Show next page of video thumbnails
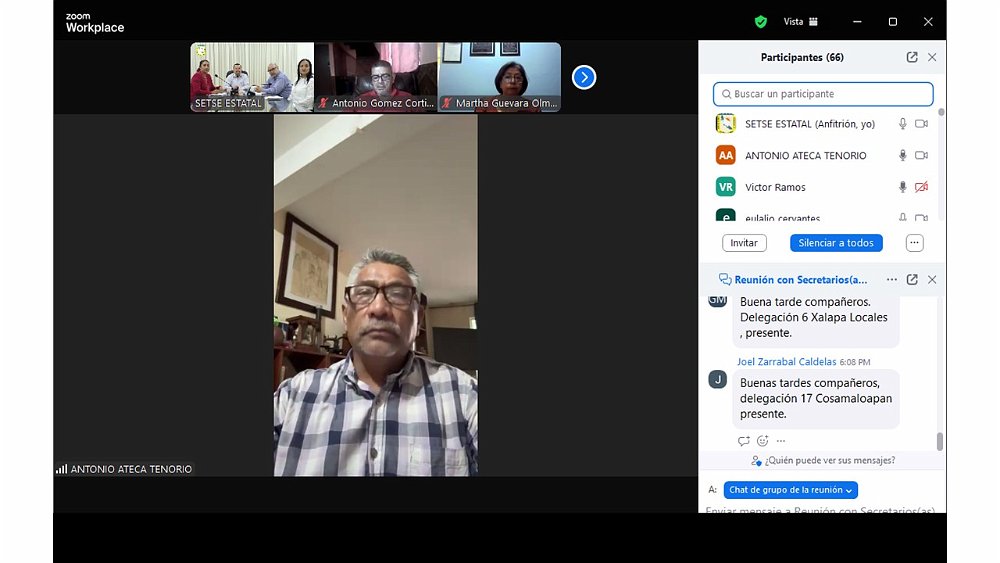This screenshot has height=563, width=1000. pyautogui.click(x=584, y=77)
